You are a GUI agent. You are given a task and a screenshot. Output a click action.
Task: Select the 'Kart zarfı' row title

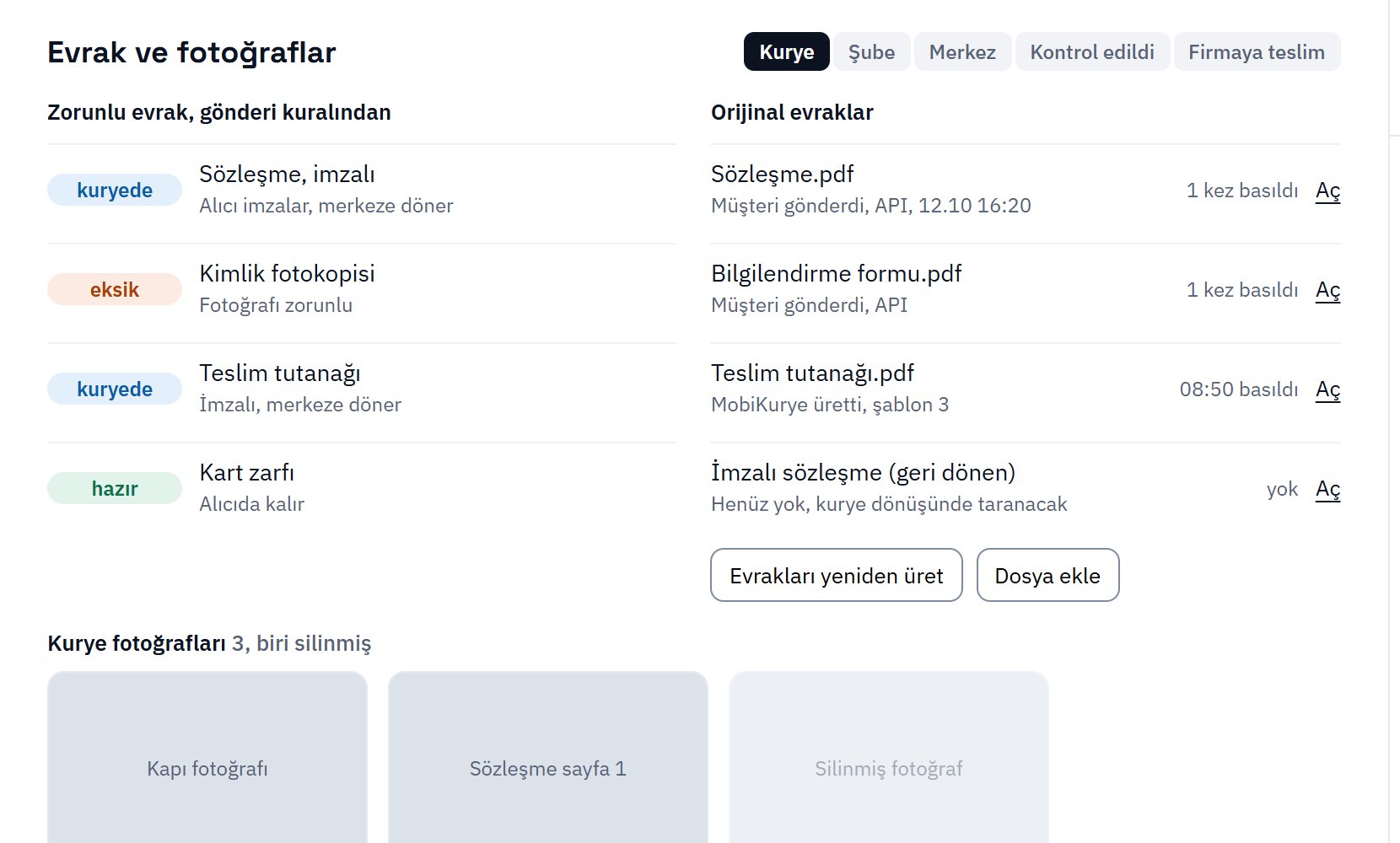(x=247, y=473)
